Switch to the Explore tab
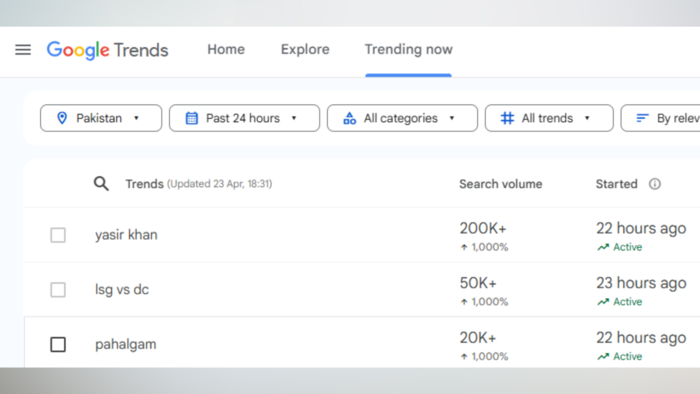 click(305, 50)
